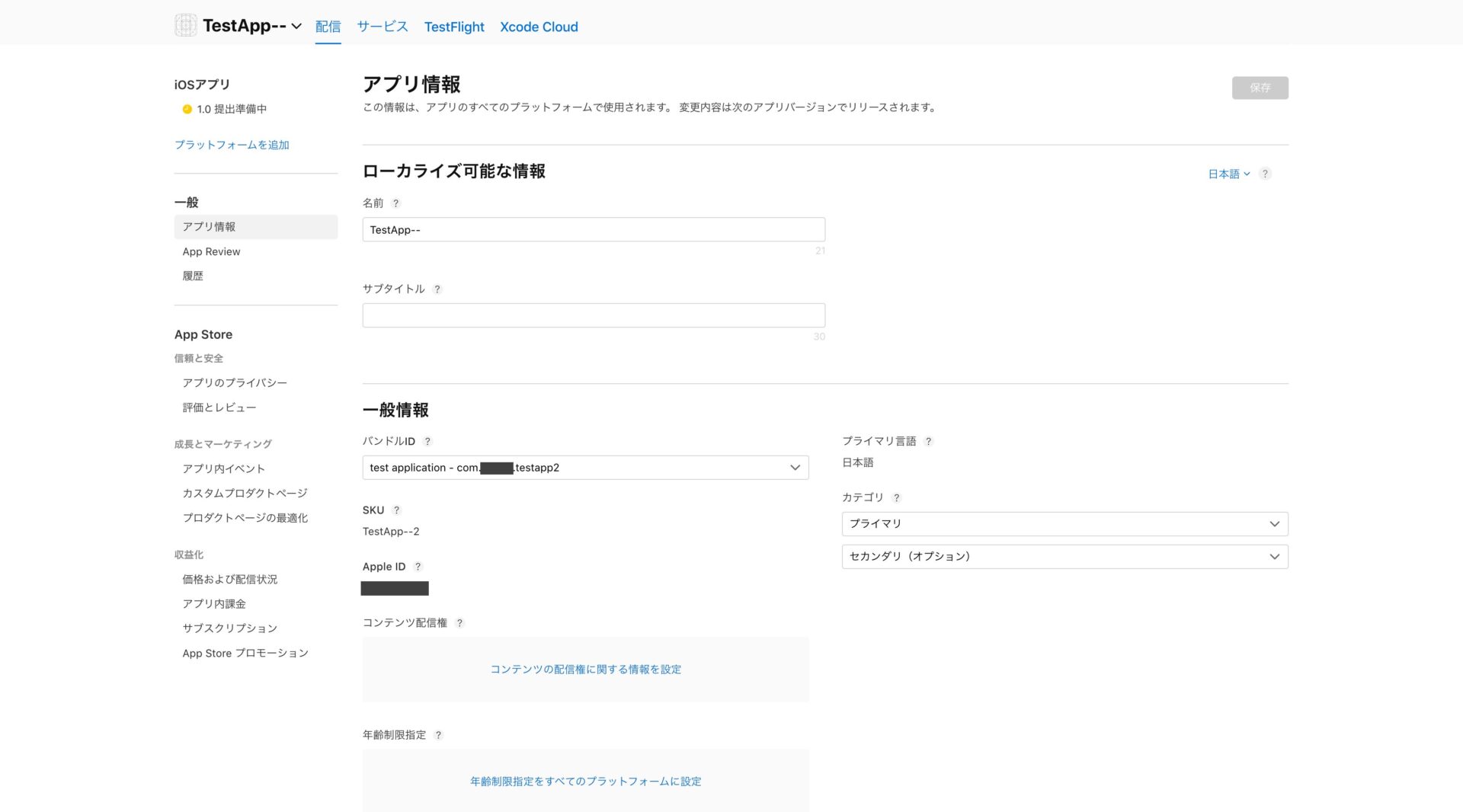Click help icon beside SKU label
1463x812 pixels.
pyautogui.click(x=396, y=510)
